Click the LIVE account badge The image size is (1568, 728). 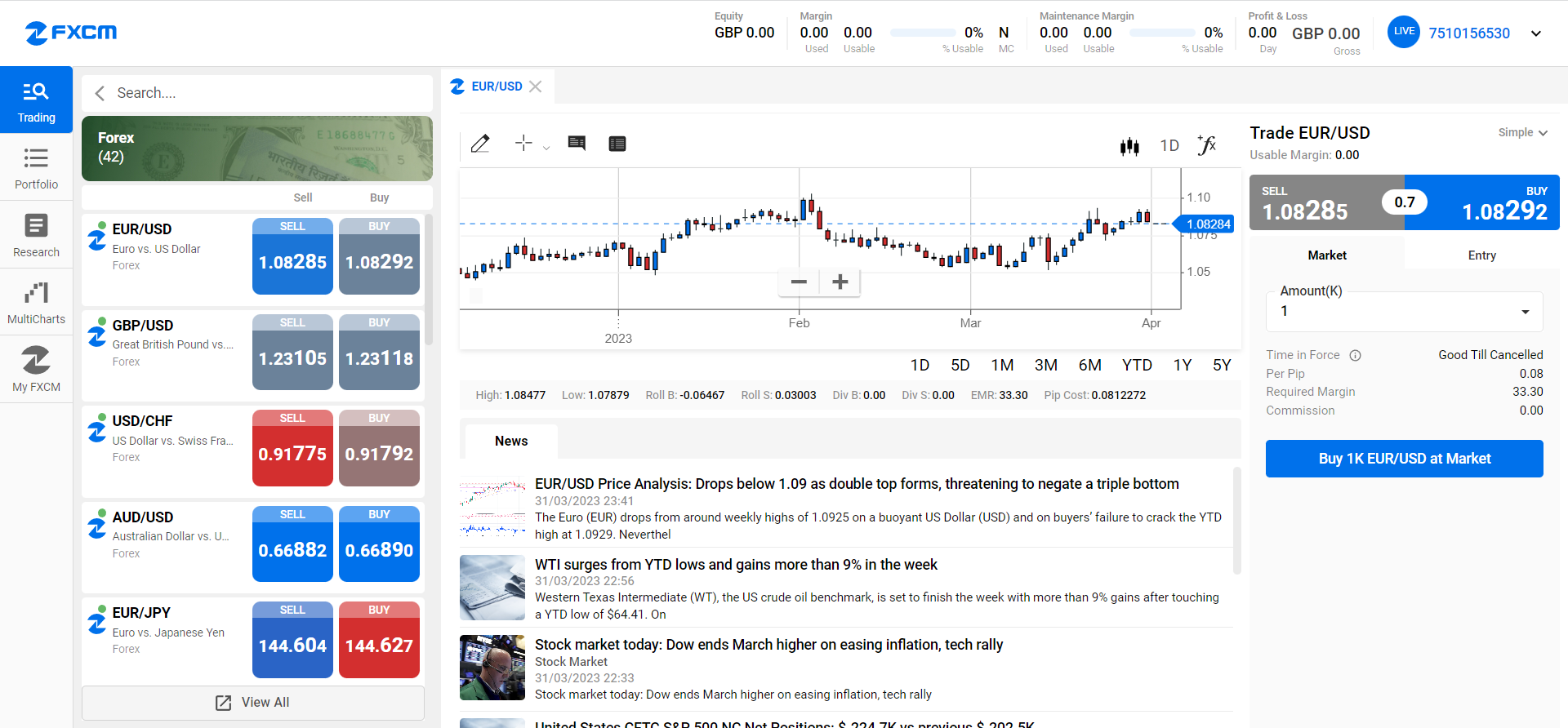point(1404,32)
